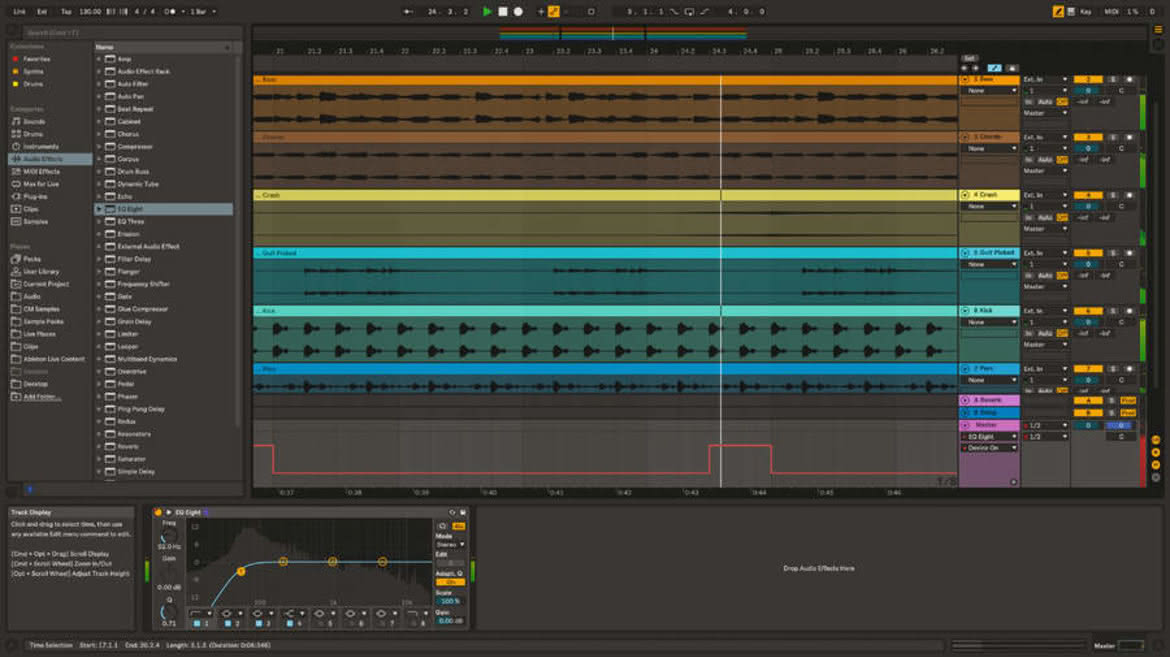This screenshot has height=657, width=1170.
Task: Toggle the Kick track activator button
Action: 1088,311
